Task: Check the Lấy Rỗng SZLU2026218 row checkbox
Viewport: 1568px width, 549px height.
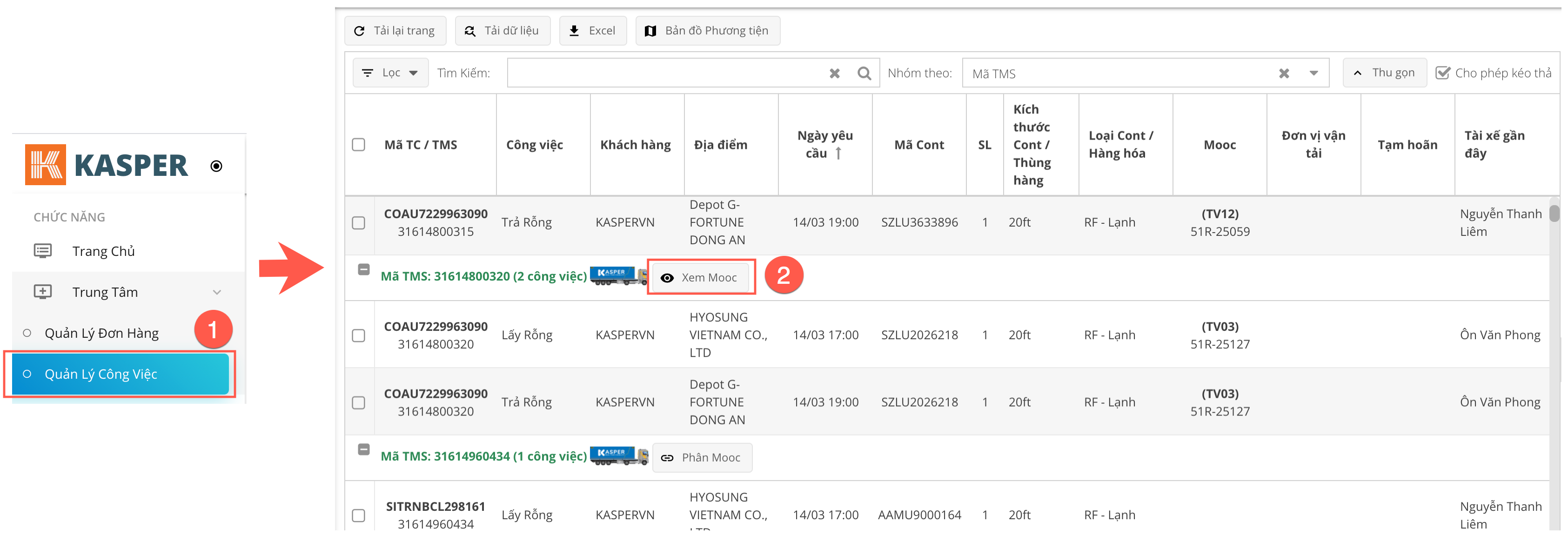Action: click(359, 336)
